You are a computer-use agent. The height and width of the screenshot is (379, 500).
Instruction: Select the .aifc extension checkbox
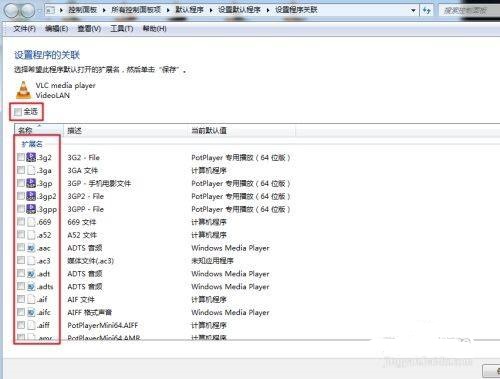[x=21, y=312]
